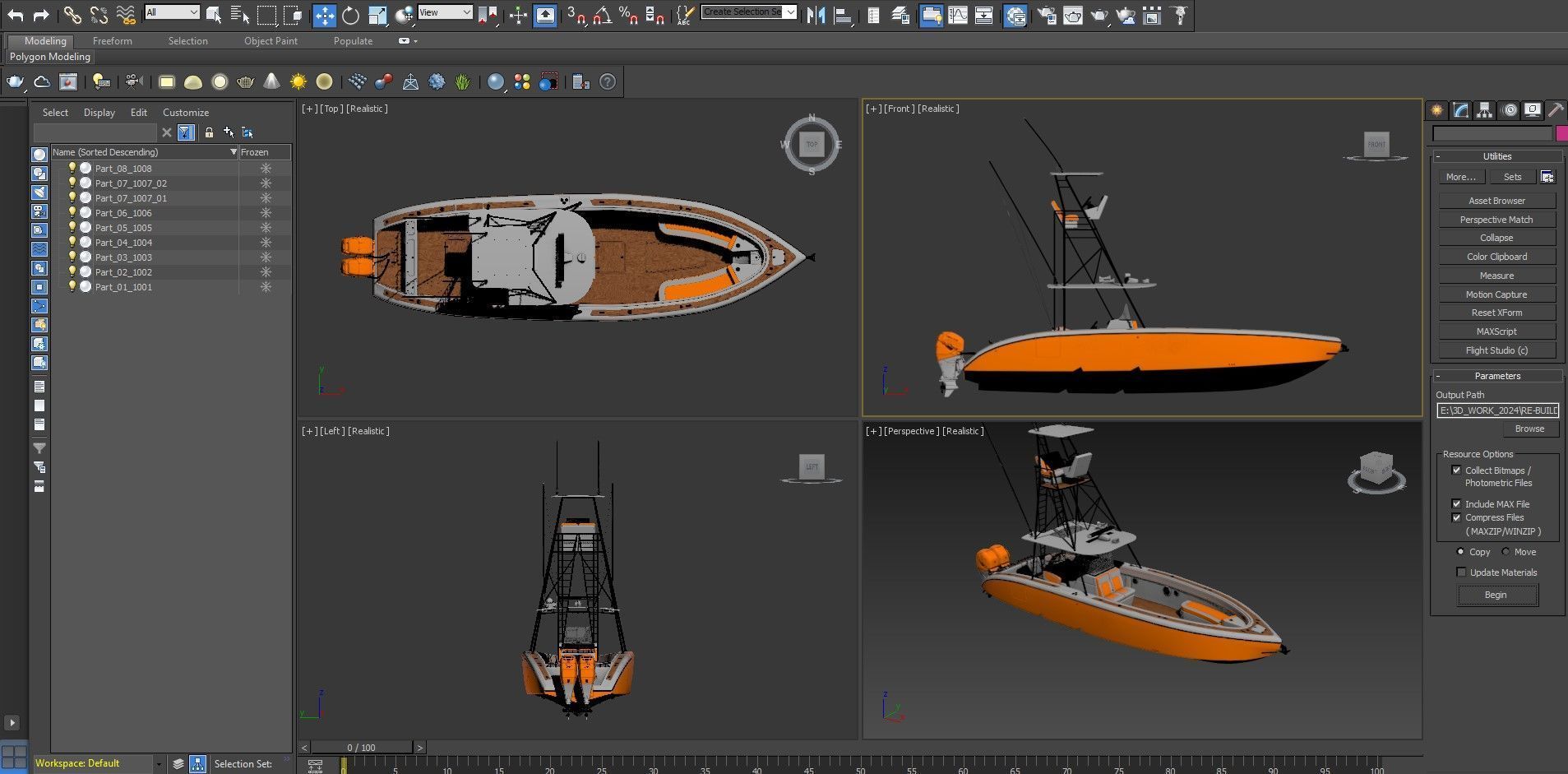
Task: Click Begin to start resource collection
Action: 1496,595
